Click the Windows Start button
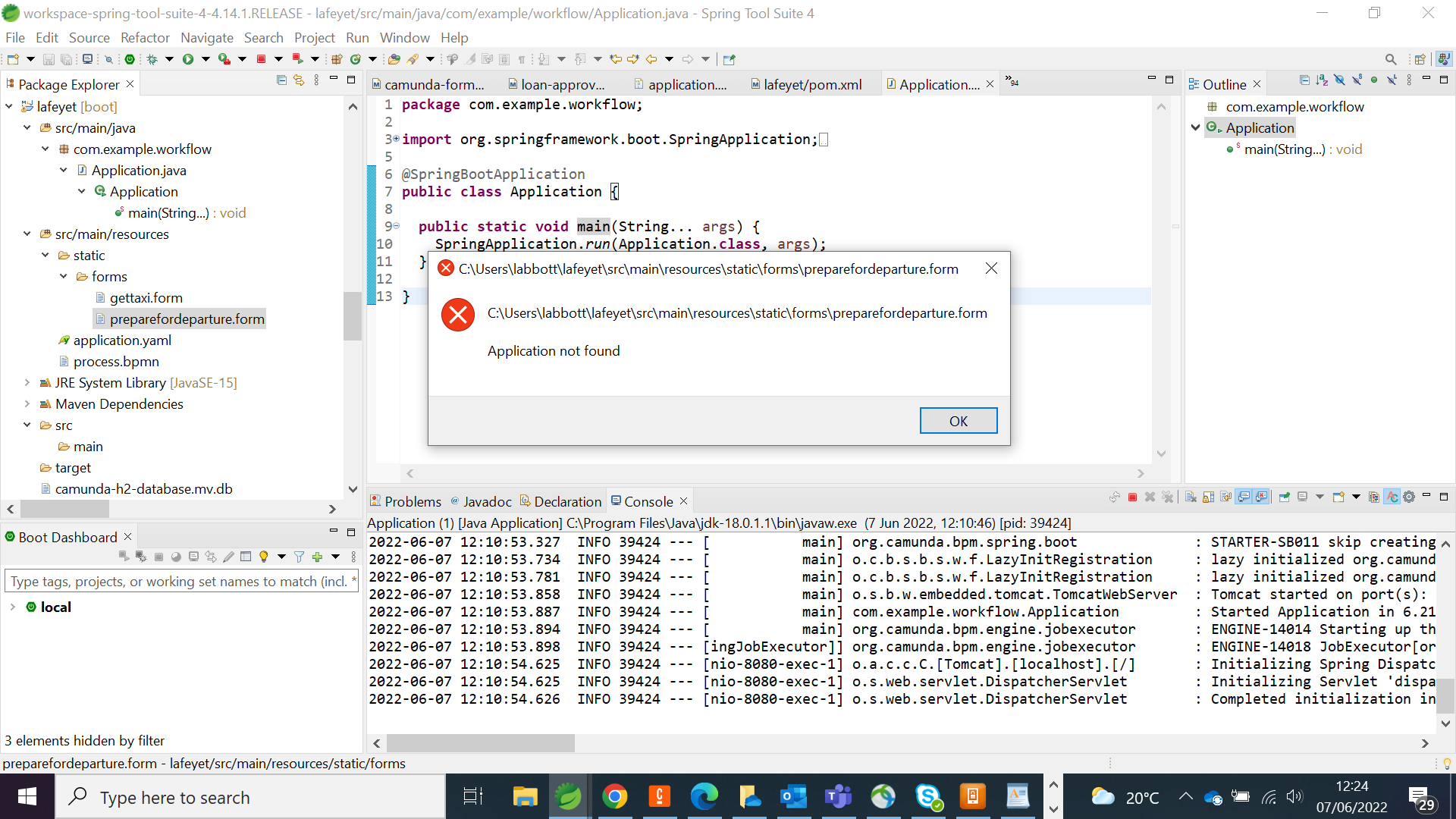1456x819 pixels. point(27,797)
